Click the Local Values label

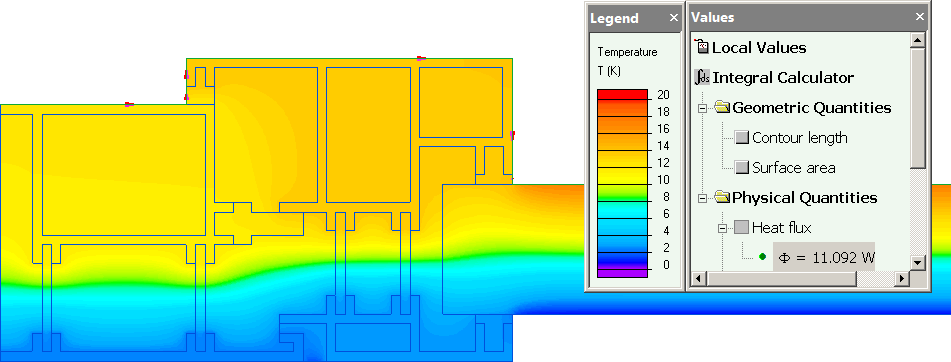[759, 47]
